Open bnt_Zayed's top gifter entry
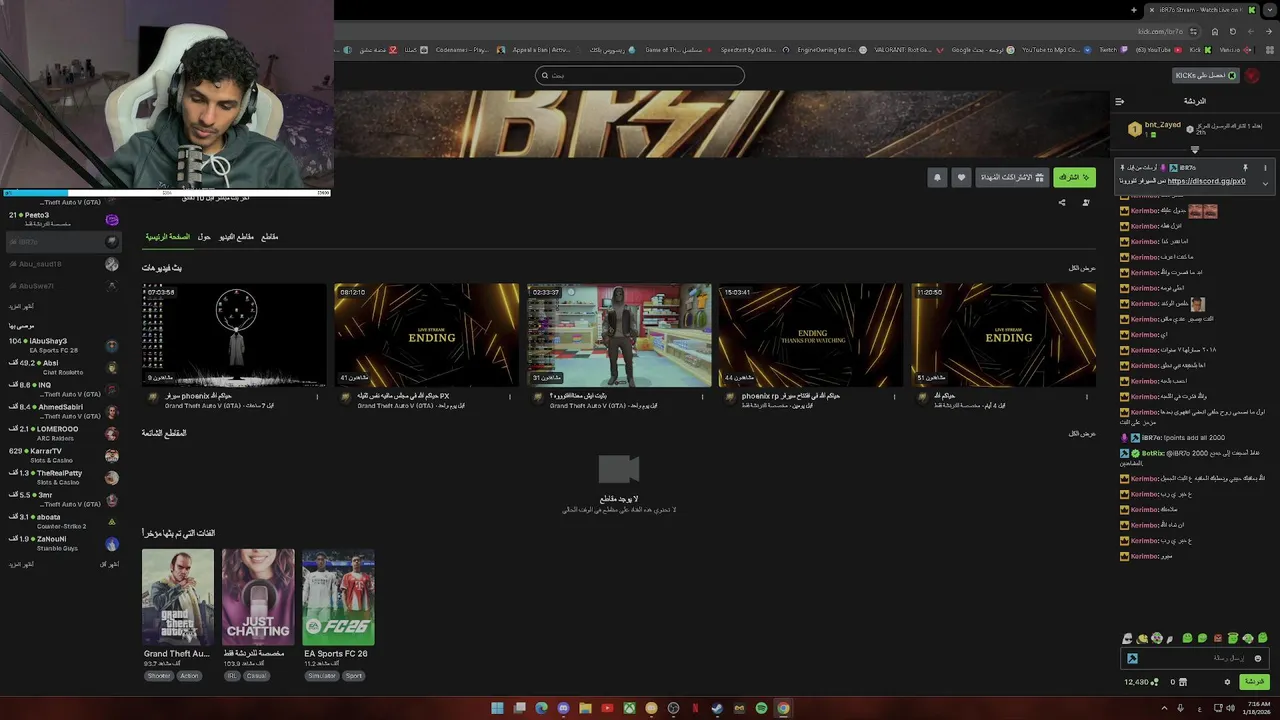Viewport: 1280px width, 720px height. (1155, 129)
